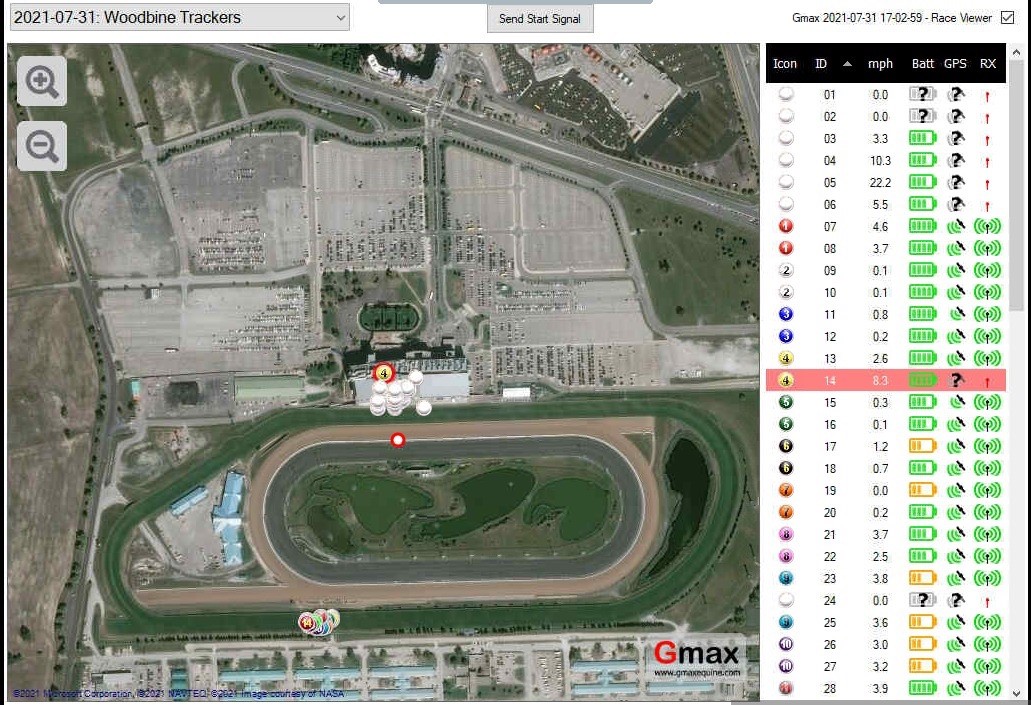Image resolution: width=1031 pixels, height=705 pixels.
Task: Click the red exclamation icon for tracker 07
Action: coord(785,226)
